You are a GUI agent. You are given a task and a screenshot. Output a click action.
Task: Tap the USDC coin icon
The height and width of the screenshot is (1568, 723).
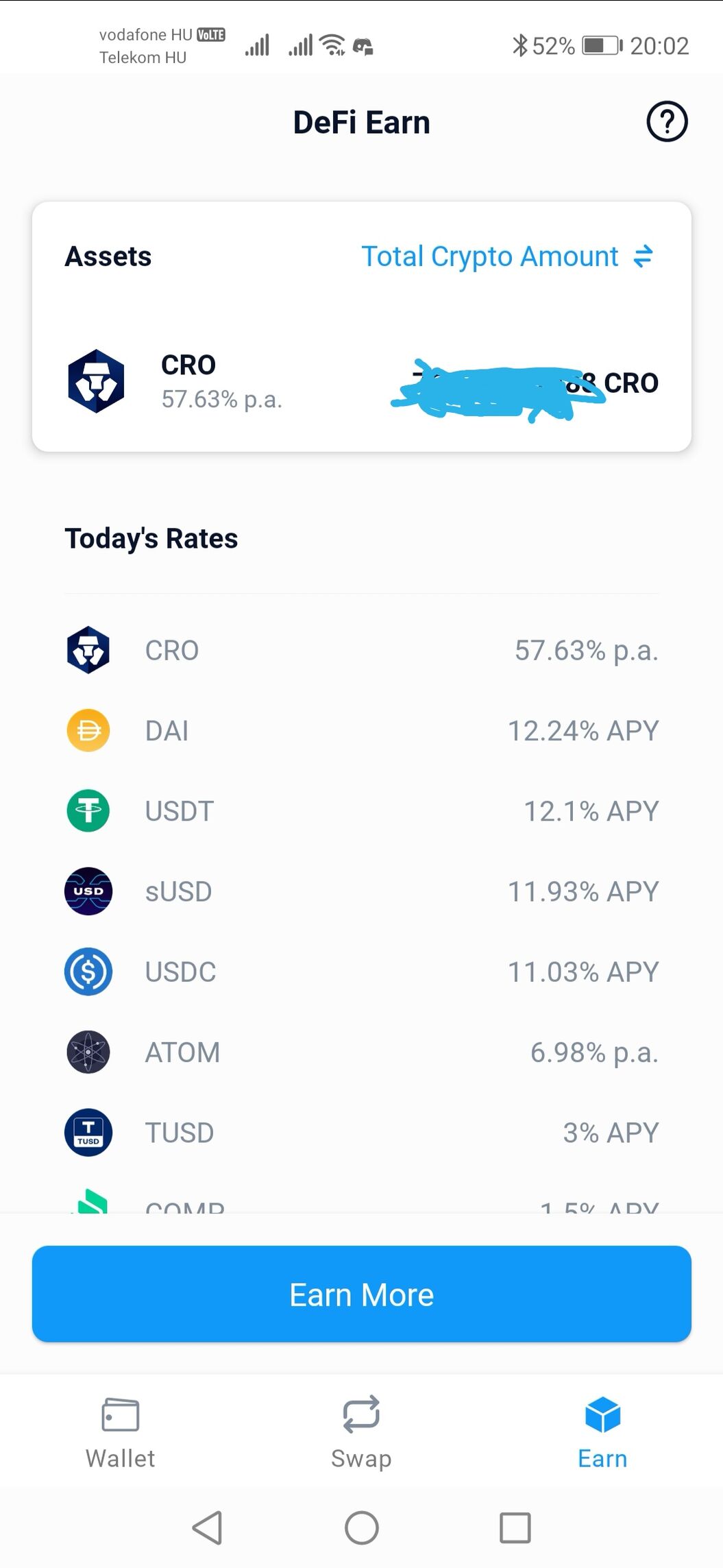[88, 972]
